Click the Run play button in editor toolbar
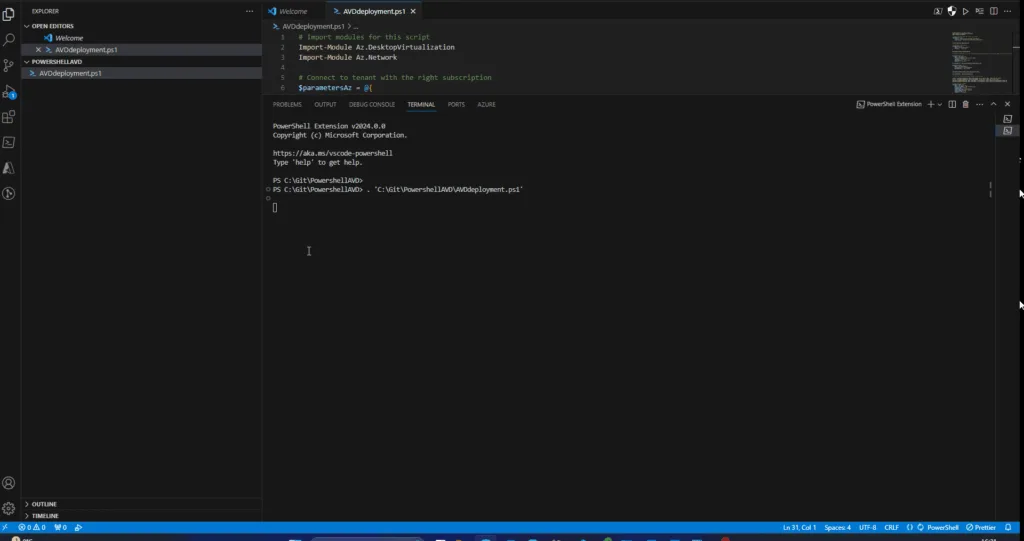 pos(965,11)
